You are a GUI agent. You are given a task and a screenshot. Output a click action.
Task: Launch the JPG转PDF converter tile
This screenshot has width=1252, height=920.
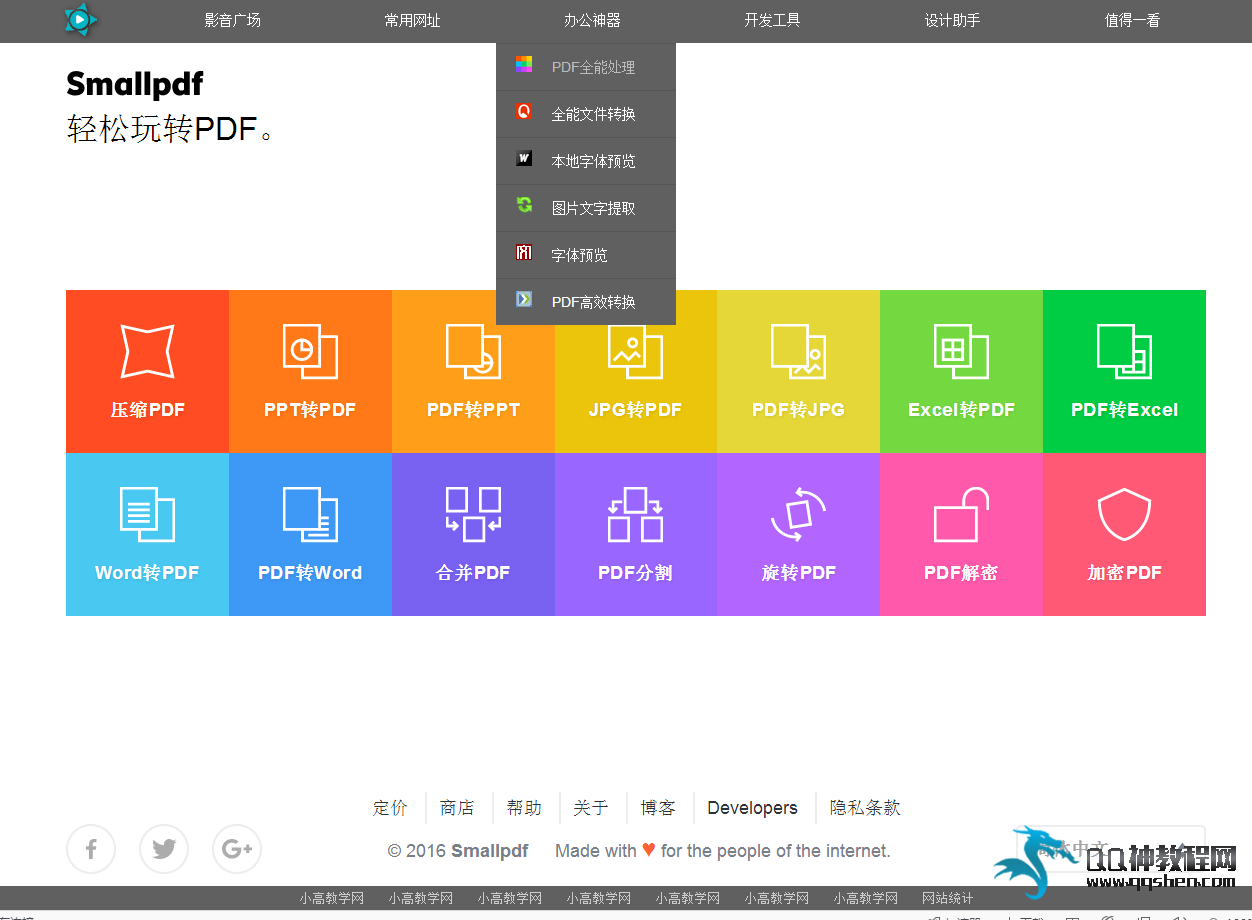[x=636, y=371]
